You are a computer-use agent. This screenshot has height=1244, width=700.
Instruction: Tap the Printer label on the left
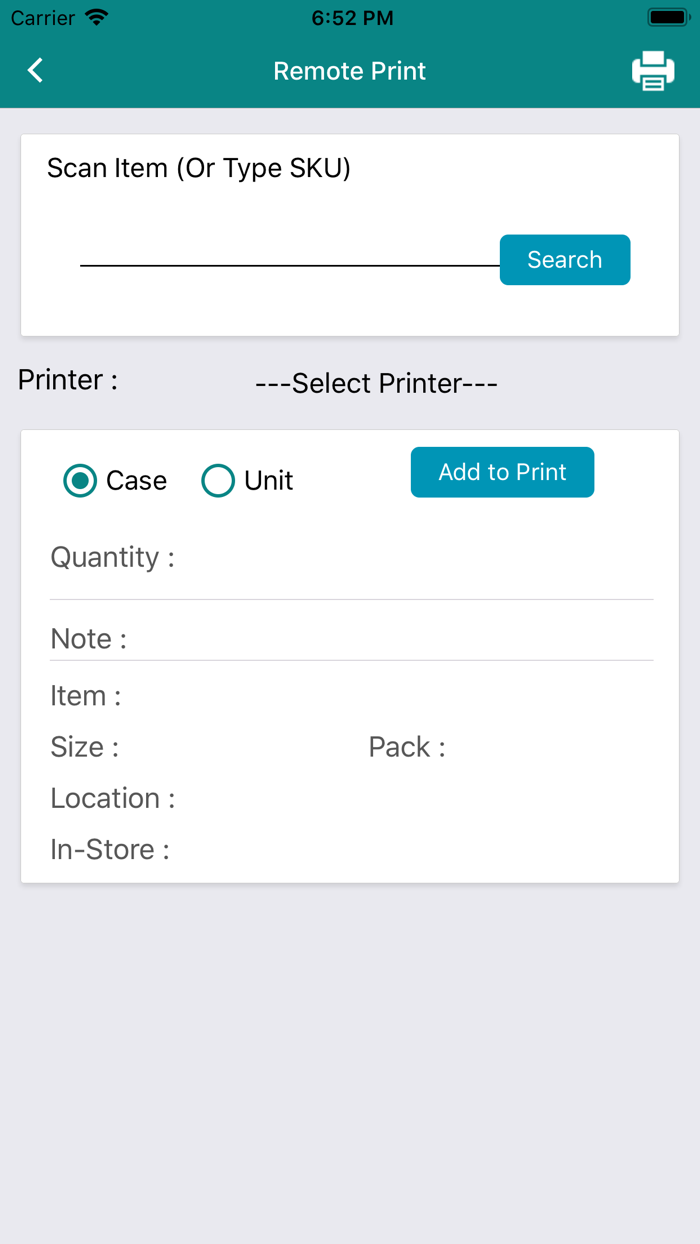[67, 380]
